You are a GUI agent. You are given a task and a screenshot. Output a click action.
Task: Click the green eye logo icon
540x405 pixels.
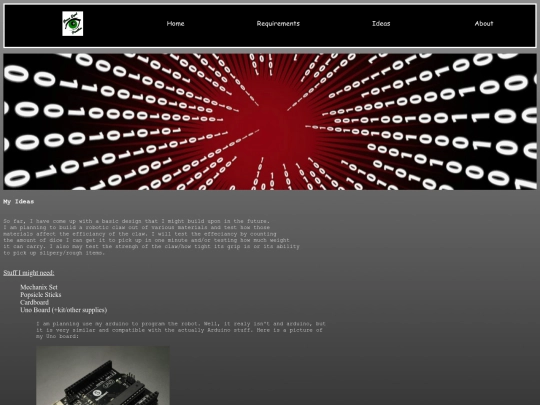click(72, 24)
